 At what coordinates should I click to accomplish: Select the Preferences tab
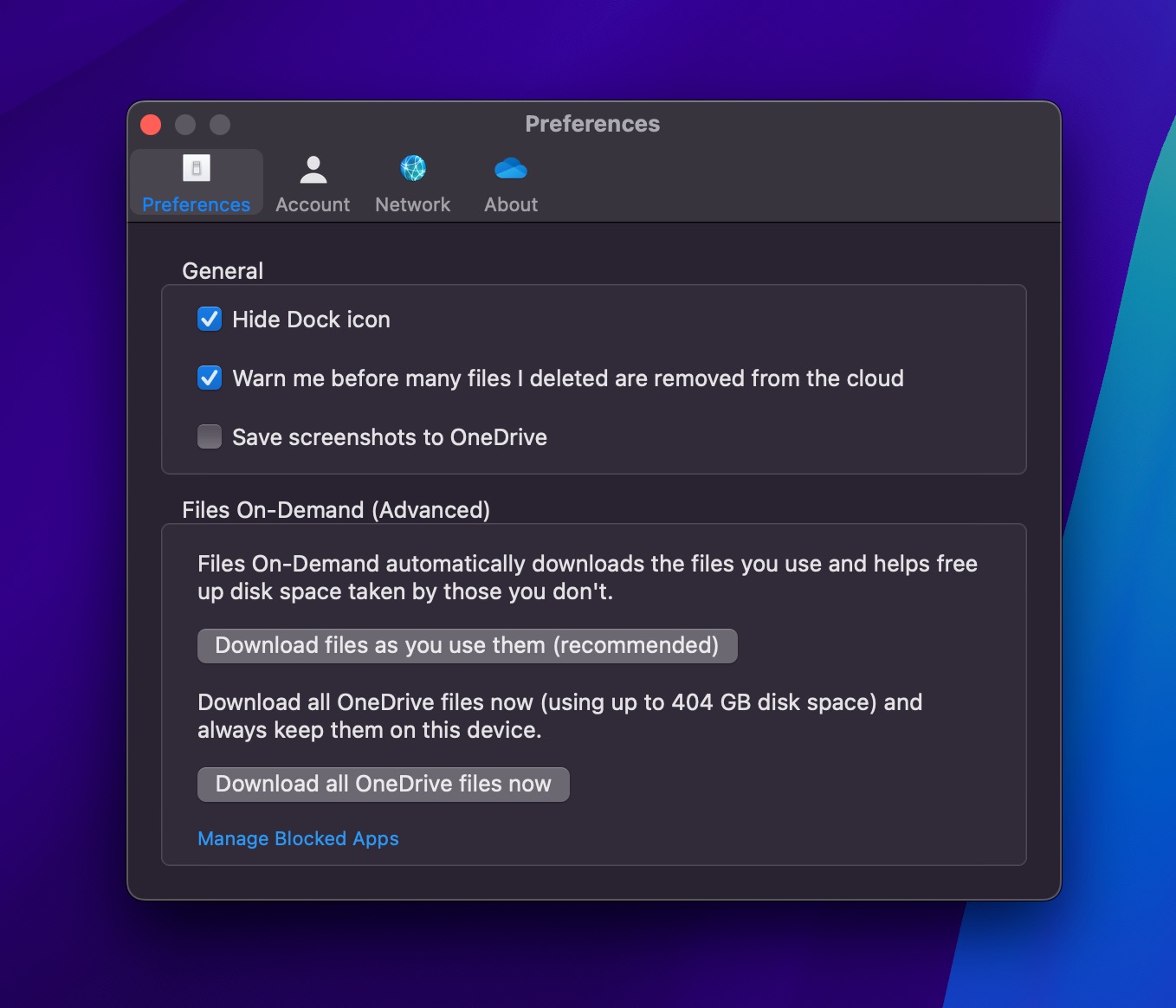pyautogui.click(x=195, y=182)
